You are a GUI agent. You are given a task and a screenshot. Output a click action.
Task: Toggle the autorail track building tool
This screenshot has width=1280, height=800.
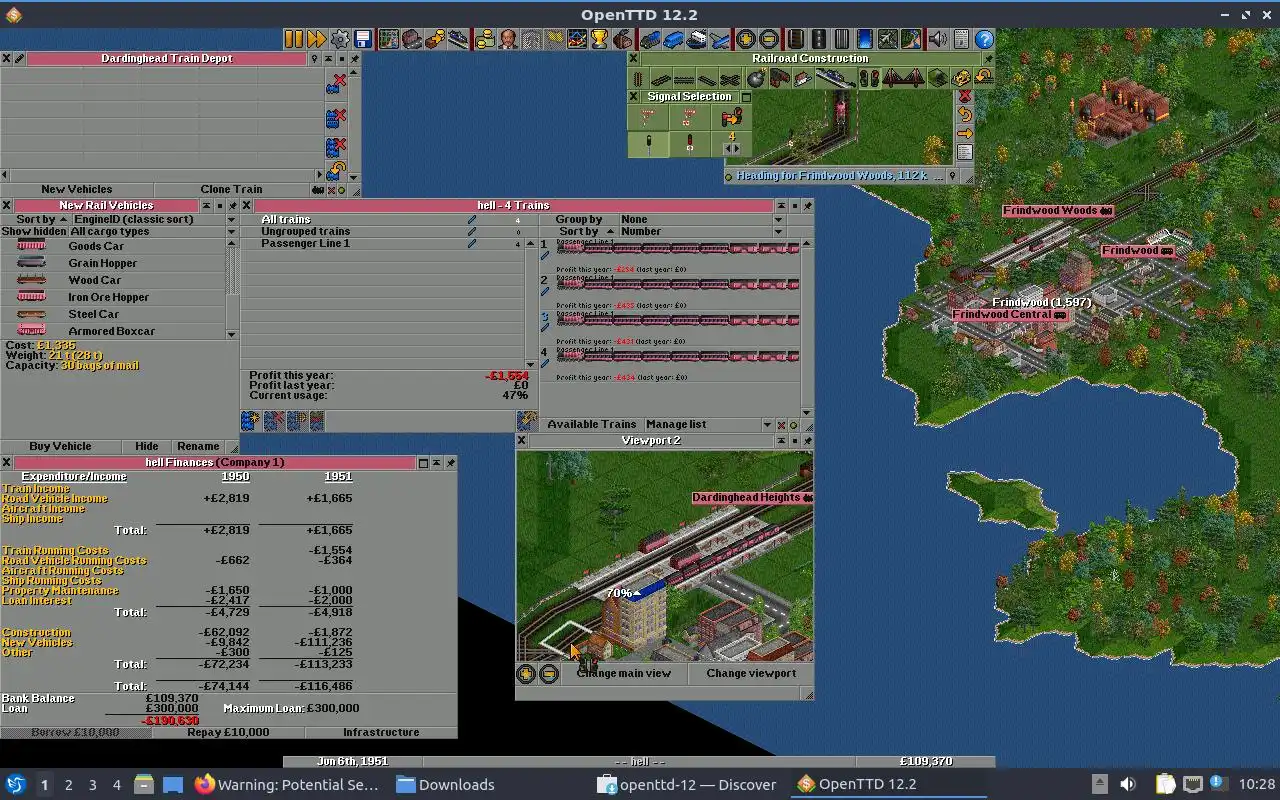(730, 78)
